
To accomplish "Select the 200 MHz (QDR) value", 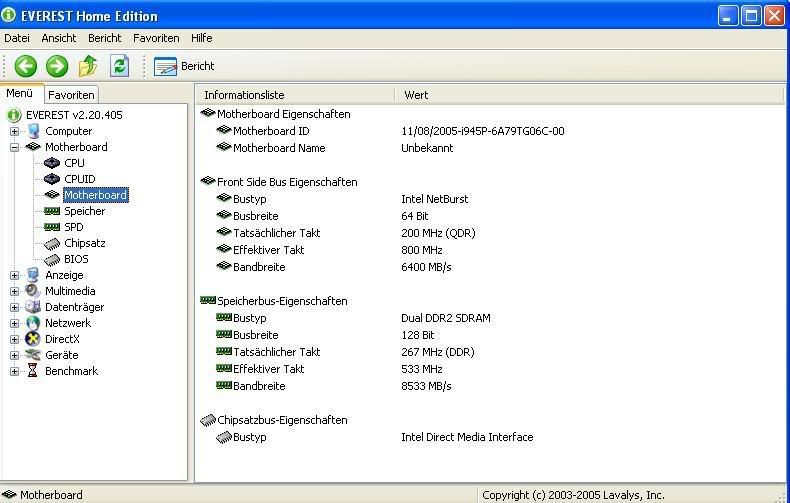I will 438,233.
